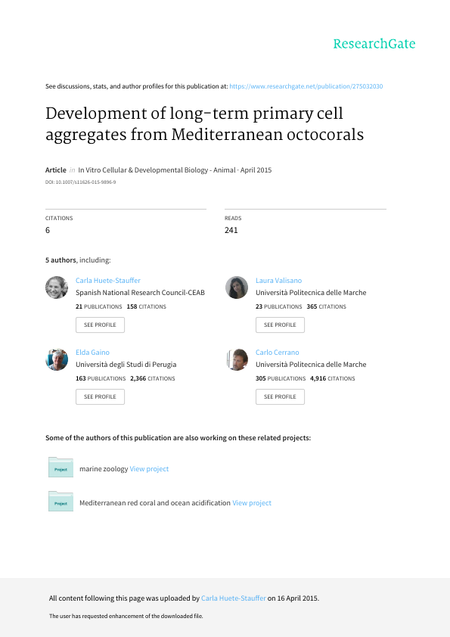Open Carlo Cerrano's profile photo
The width and height of the screenshot is (450, 637).
[236, 360]
